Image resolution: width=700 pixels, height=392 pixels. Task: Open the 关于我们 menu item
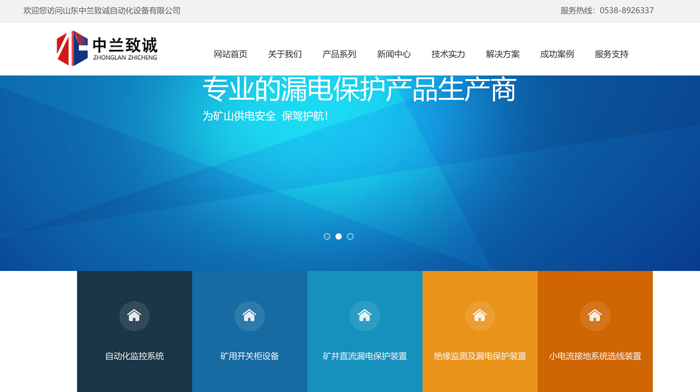[285, 54]
